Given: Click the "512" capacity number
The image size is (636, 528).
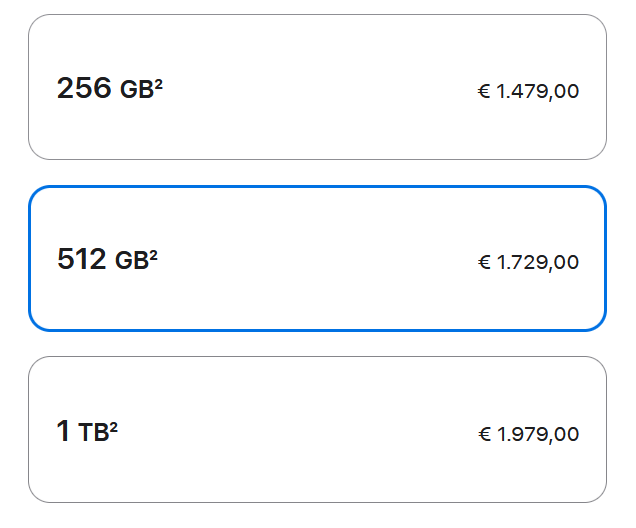Looking at the screenshot, I should 82,260.
